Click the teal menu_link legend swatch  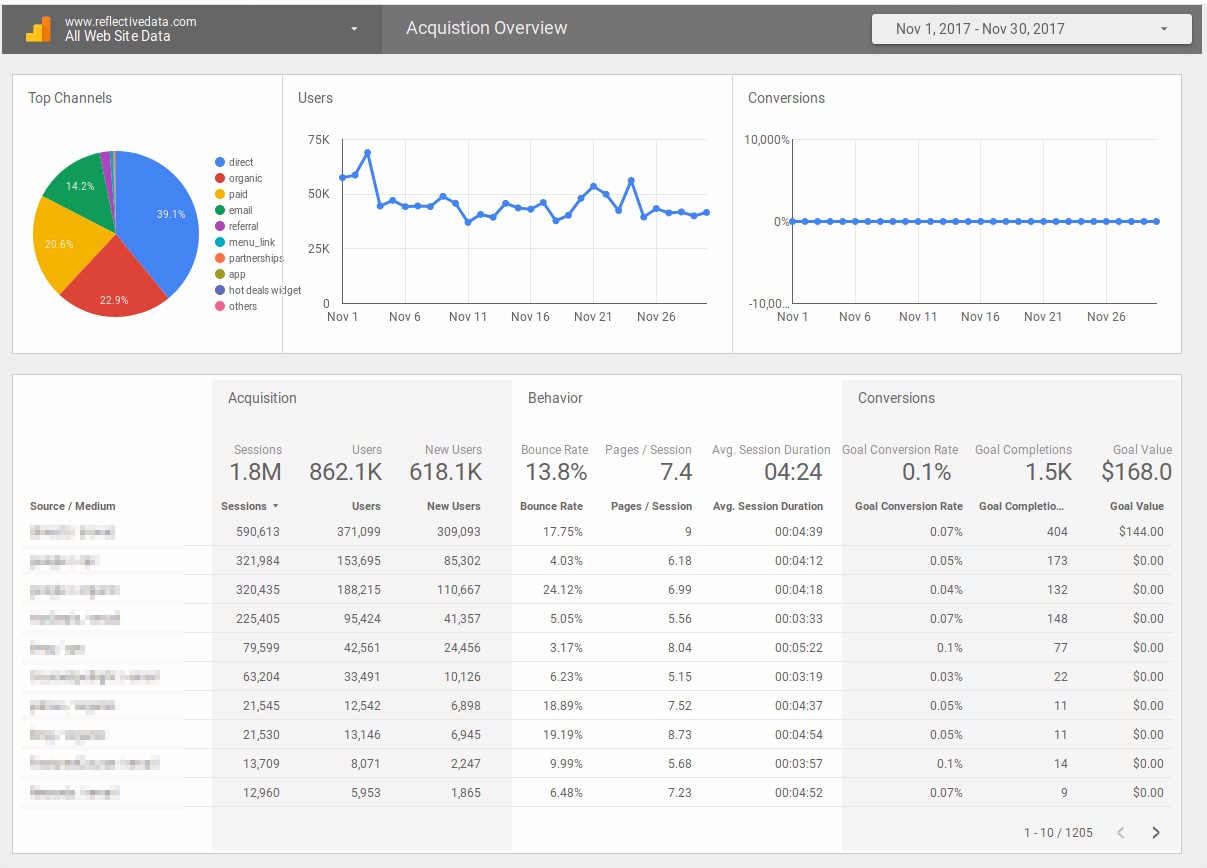[219, 242]
